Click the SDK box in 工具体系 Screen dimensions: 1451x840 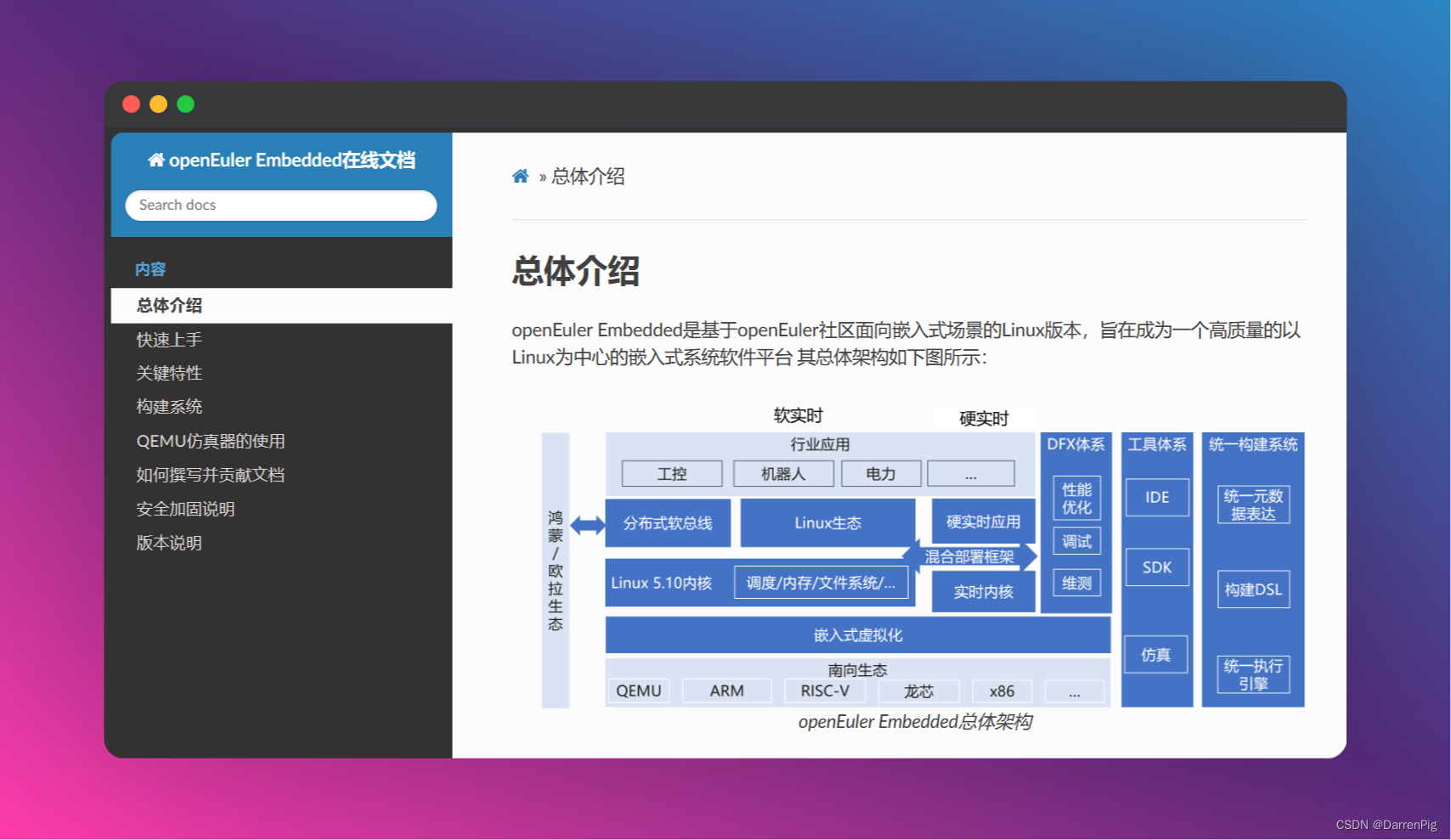coord(1157,567)
